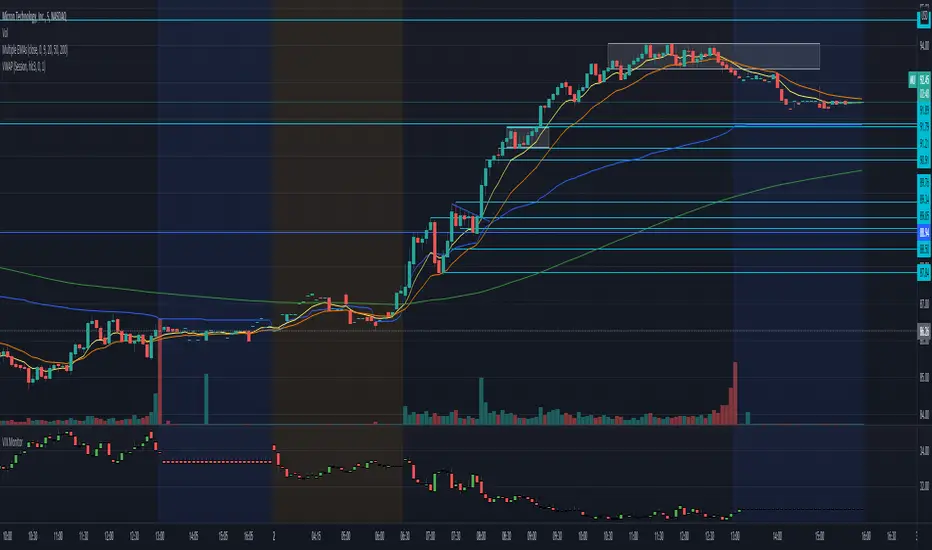
Task: Select the VWAP indicator legend
Action: (24, 67)
